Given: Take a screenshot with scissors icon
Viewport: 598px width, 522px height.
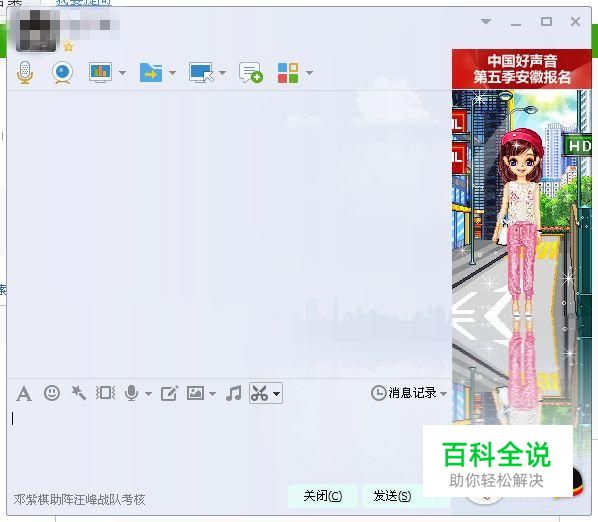Looking at the screenshot, I should click(x=259, y=393).
